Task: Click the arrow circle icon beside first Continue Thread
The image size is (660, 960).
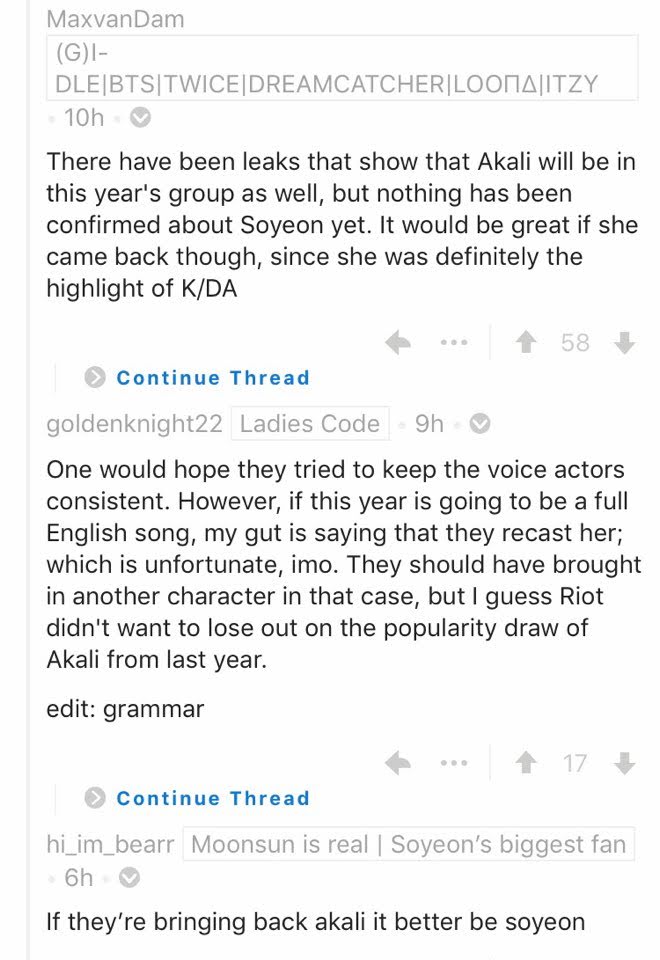Action: coord(95,378)
